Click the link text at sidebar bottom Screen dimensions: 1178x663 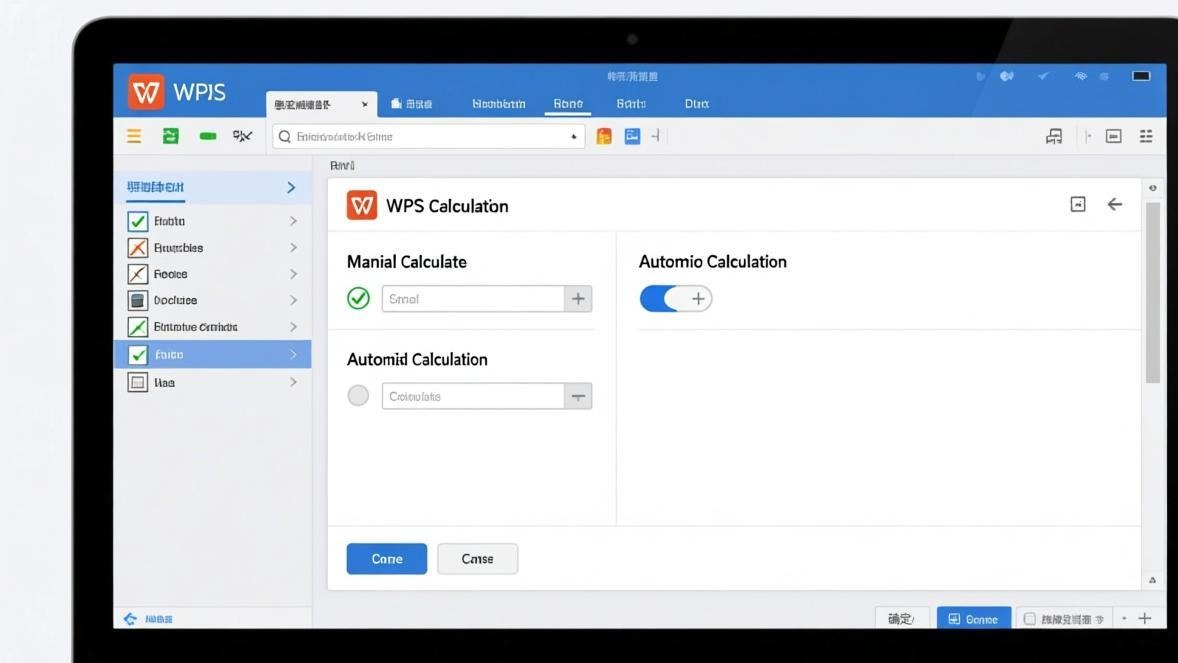[159, 619]
